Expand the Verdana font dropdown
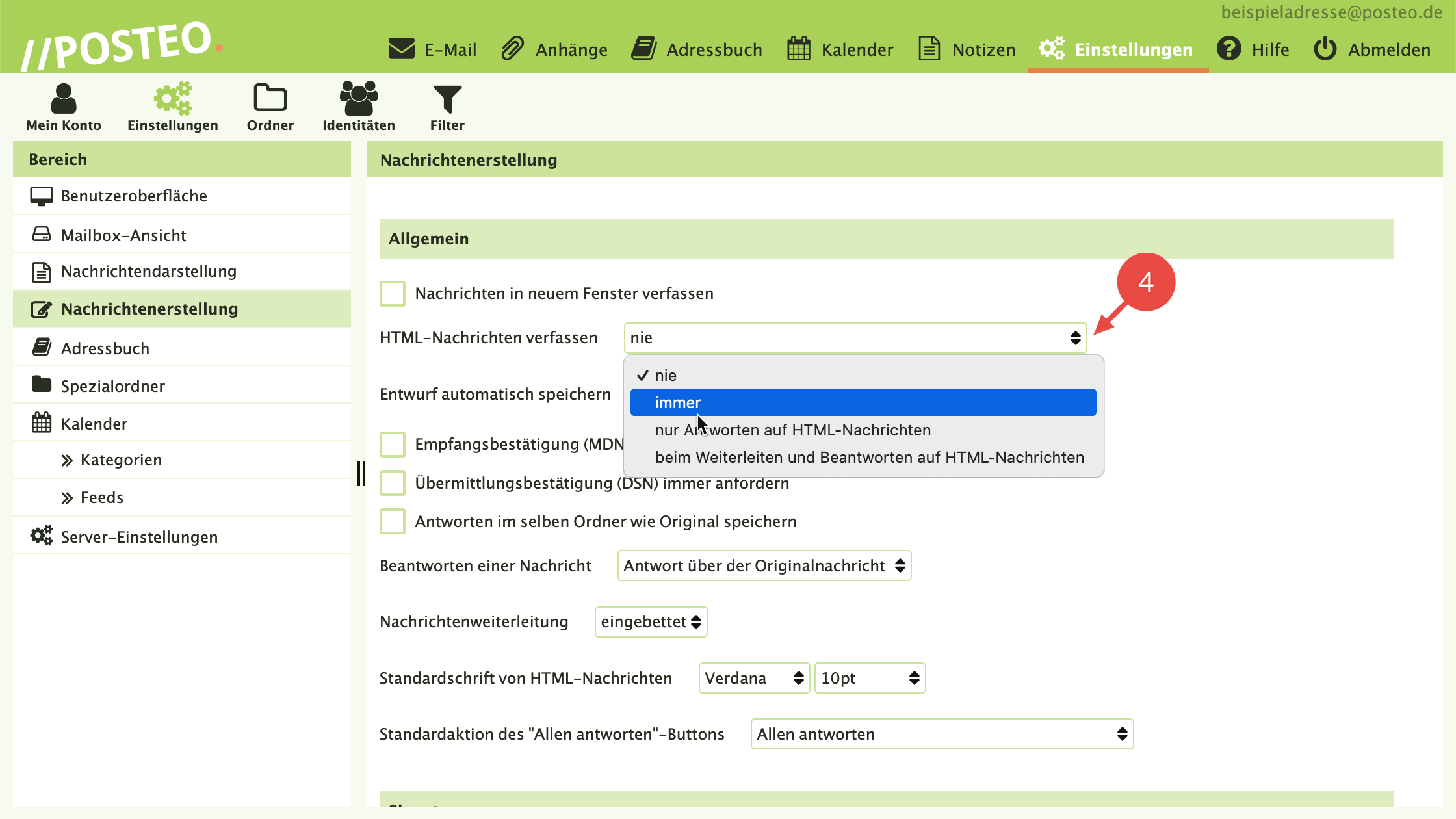 [x=753, y=678]
